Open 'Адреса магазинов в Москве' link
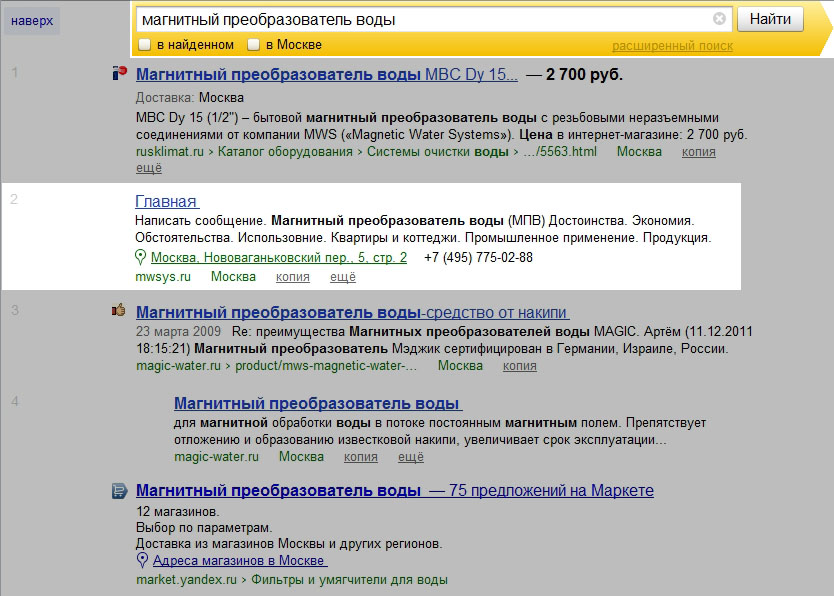 pyautogui.click(x=240, y=560)
